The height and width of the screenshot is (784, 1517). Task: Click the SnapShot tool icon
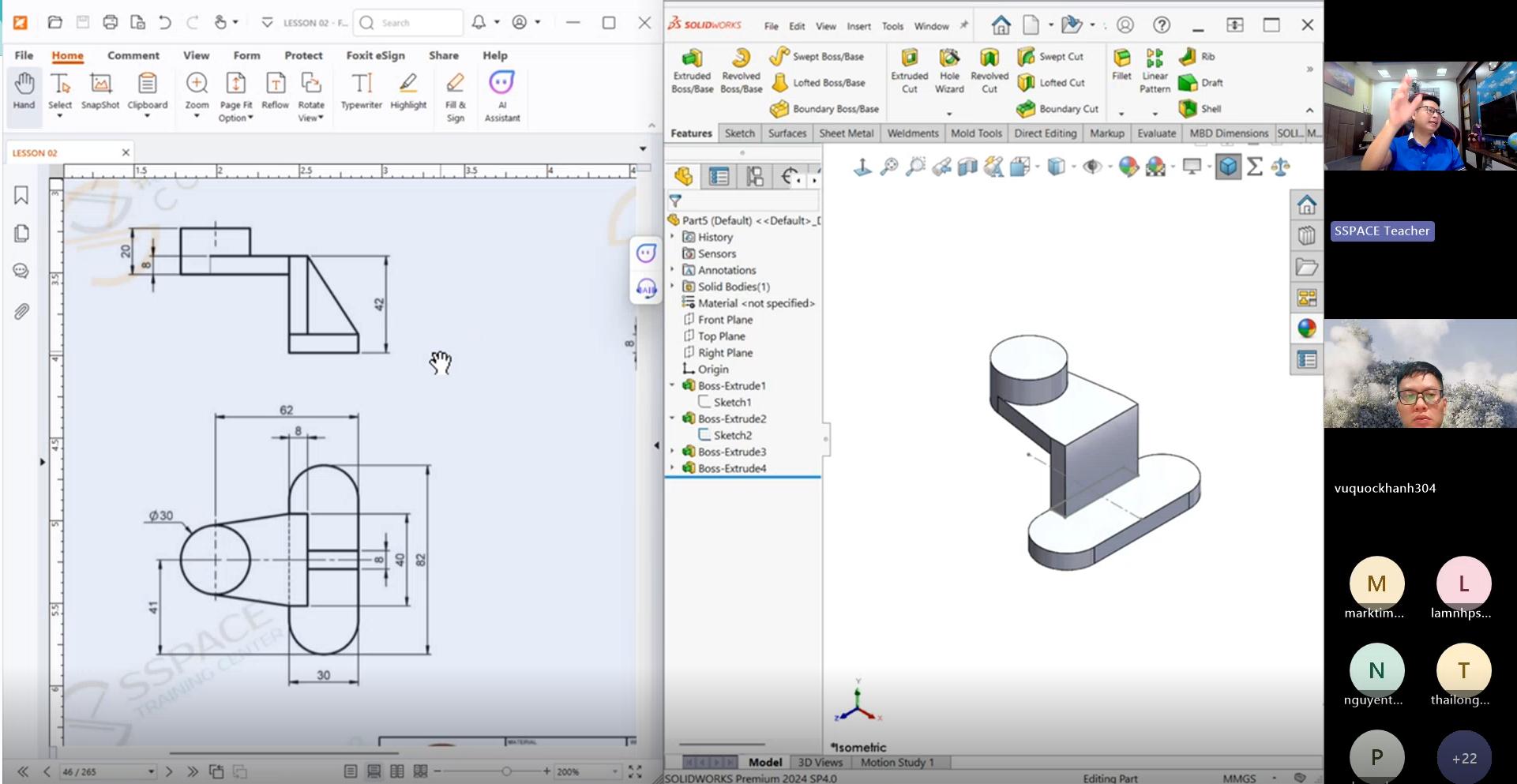100,84
